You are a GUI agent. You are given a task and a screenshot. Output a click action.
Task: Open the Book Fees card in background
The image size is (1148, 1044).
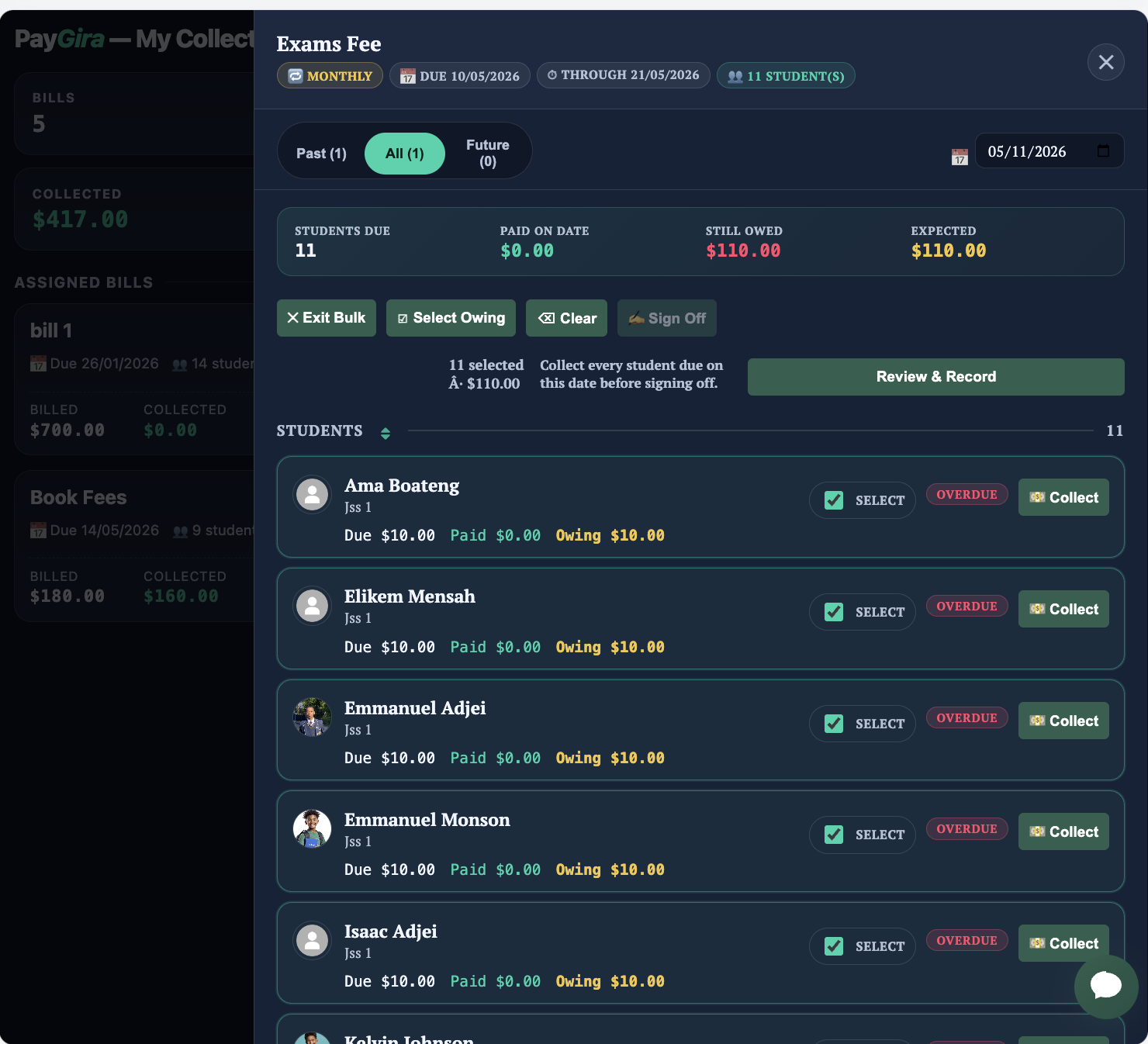pos(134,546)
